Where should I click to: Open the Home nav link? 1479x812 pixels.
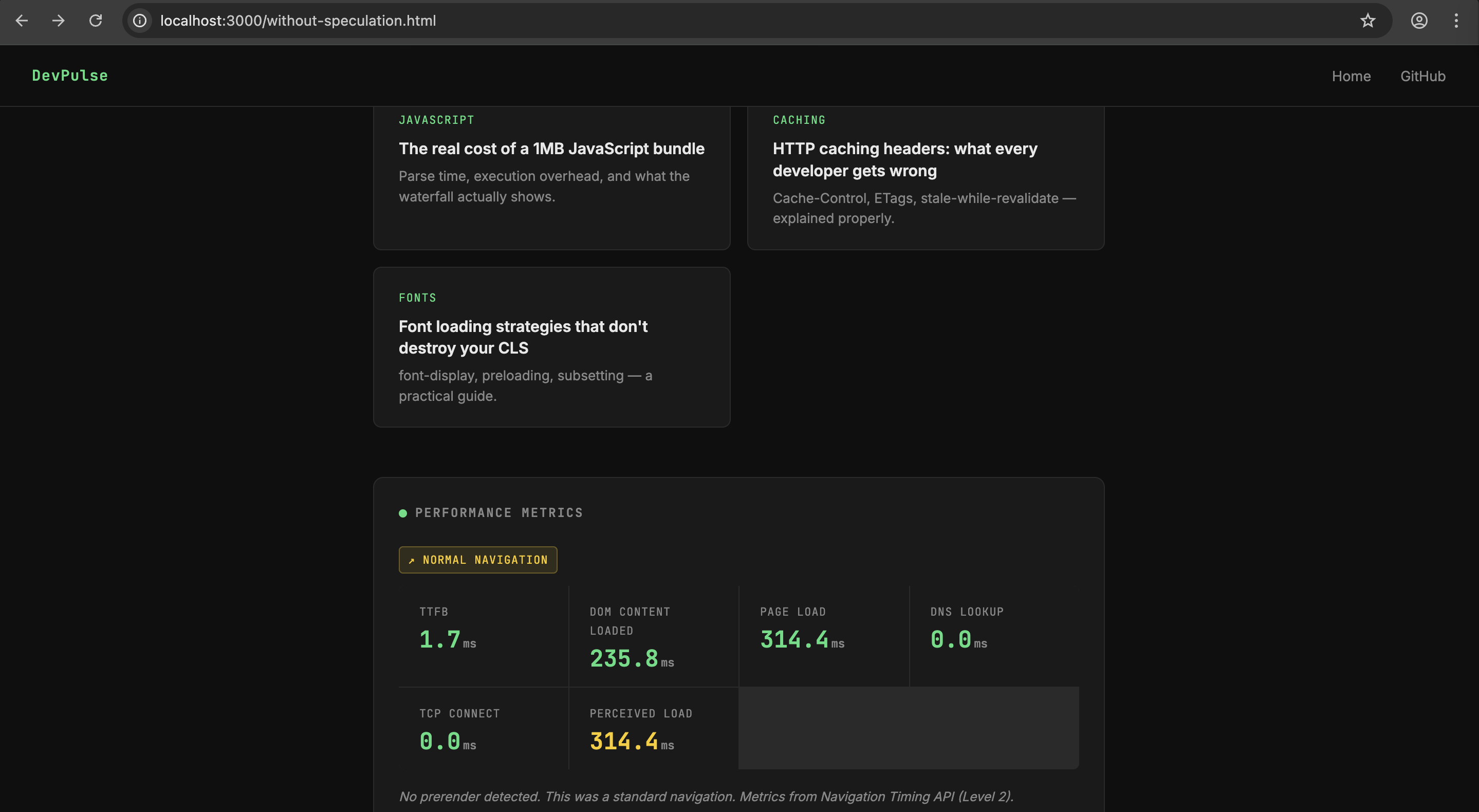[1351, 77]
